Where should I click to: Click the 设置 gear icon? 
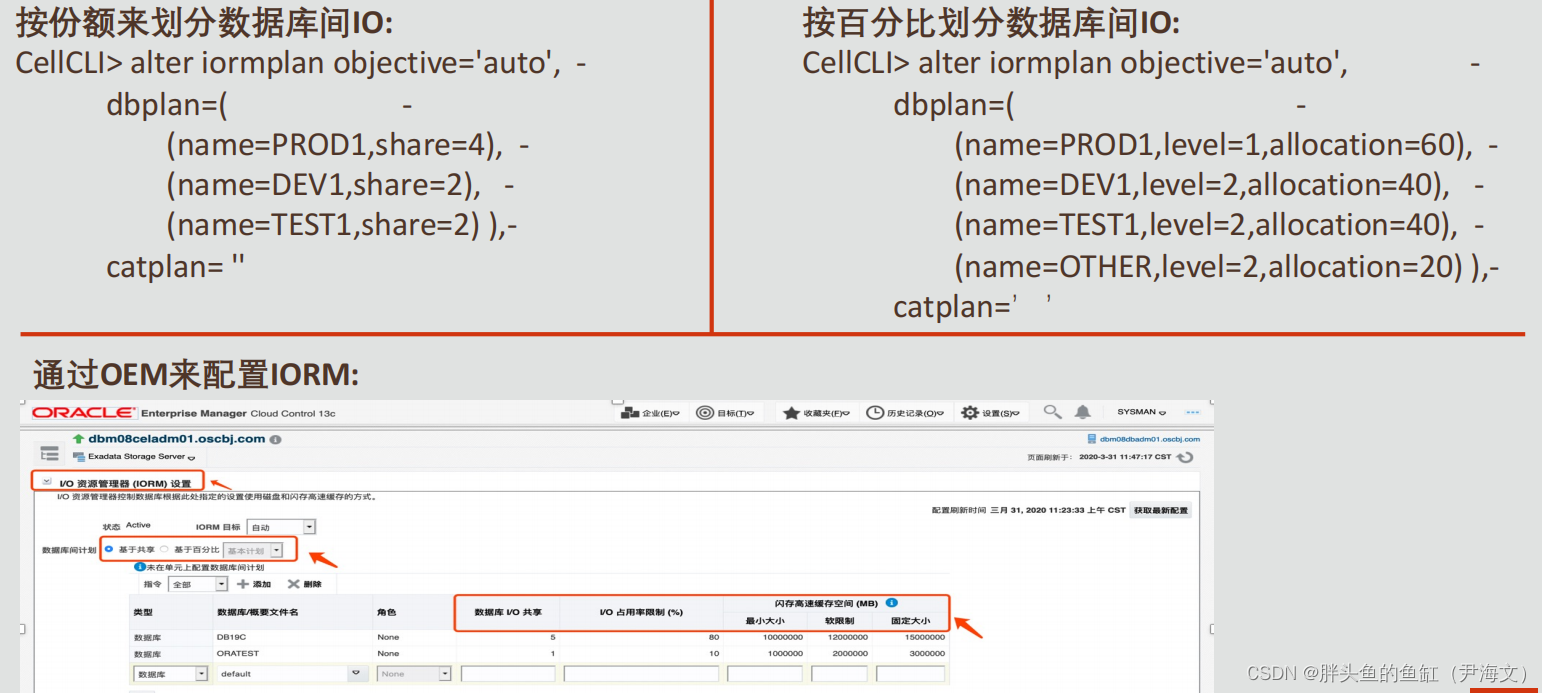point(969,413)
